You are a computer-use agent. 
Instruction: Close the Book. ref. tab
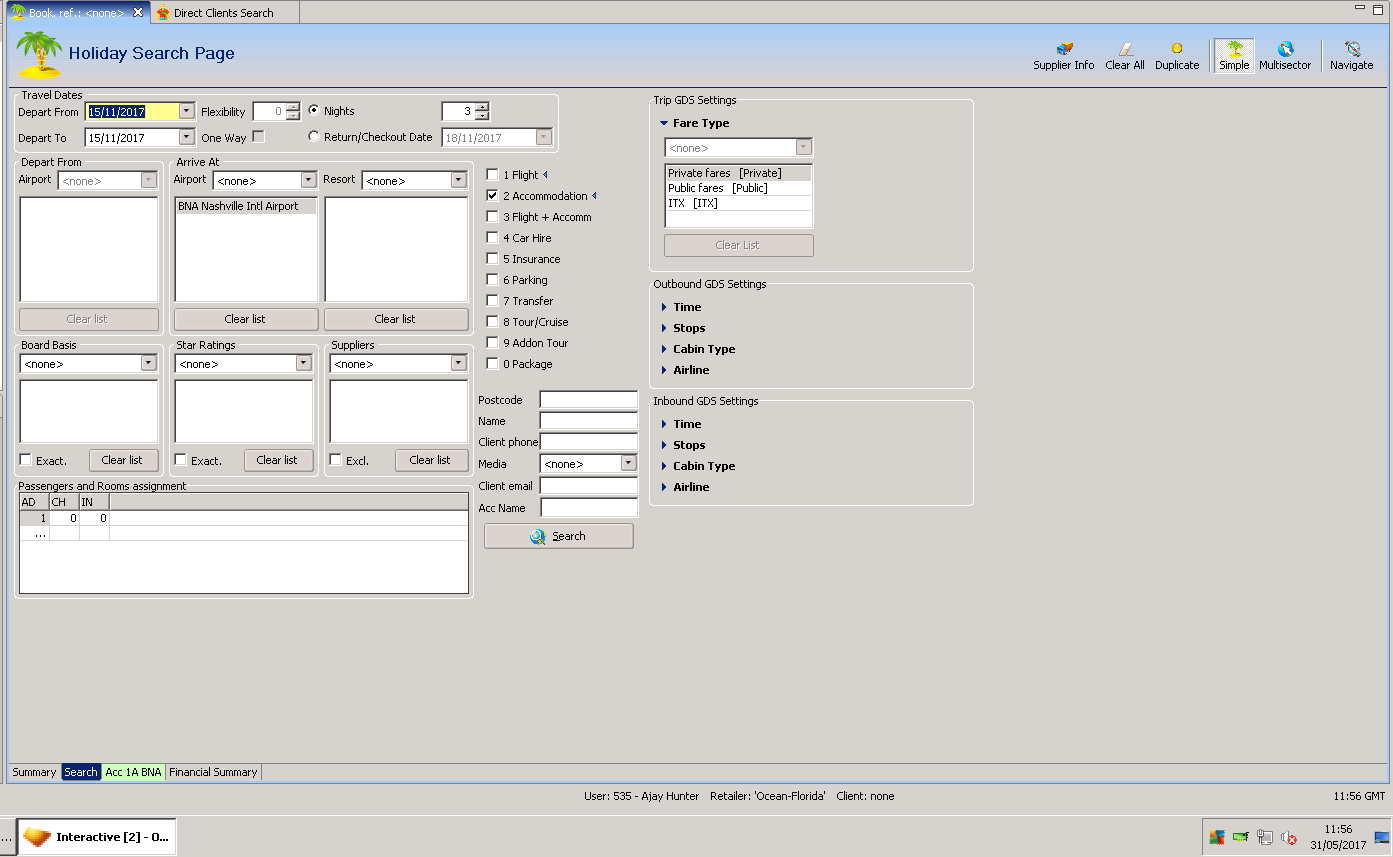pos(138,13)
